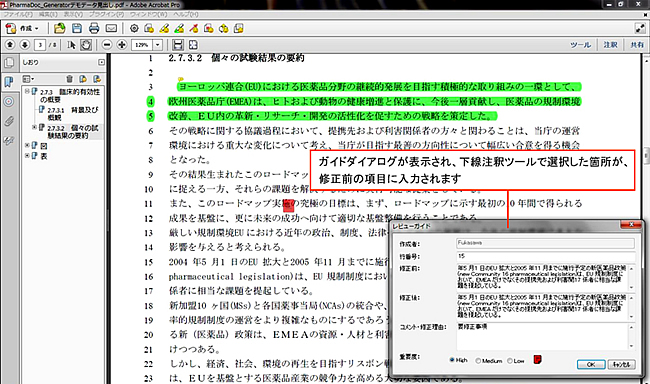Click the scrolling page mode icon
The height and width of the screenshot is (384, 650).
178,44
